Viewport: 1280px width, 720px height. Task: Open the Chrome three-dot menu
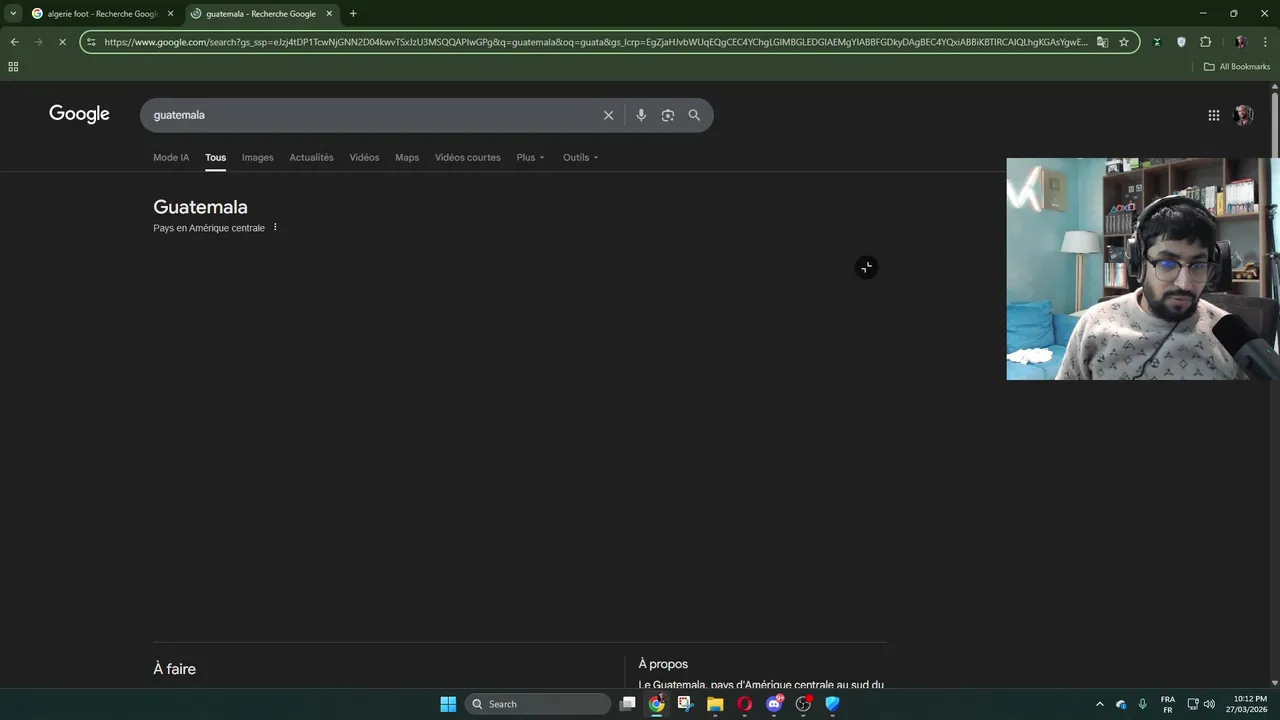(1266, 42)
